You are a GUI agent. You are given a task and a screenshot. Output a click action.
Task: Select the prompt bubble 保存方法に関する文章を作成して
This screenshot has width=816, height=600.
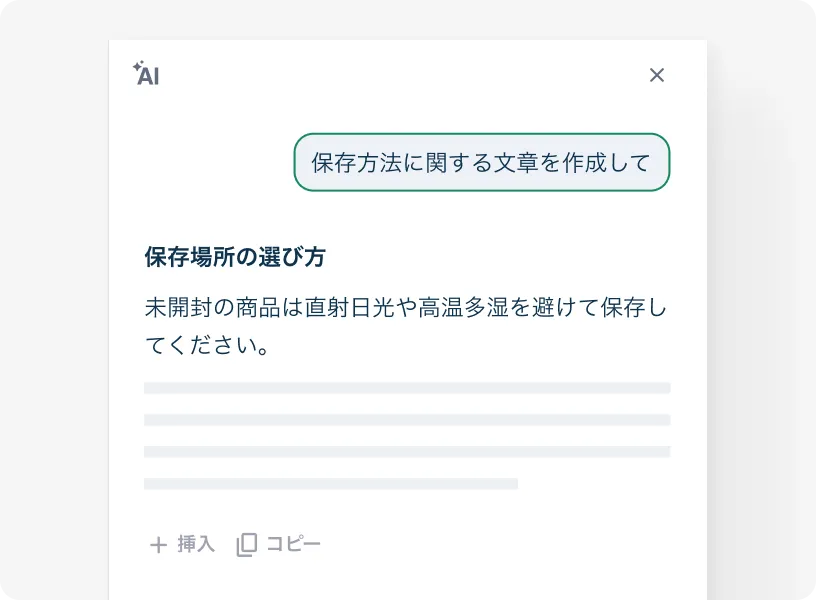481,162
